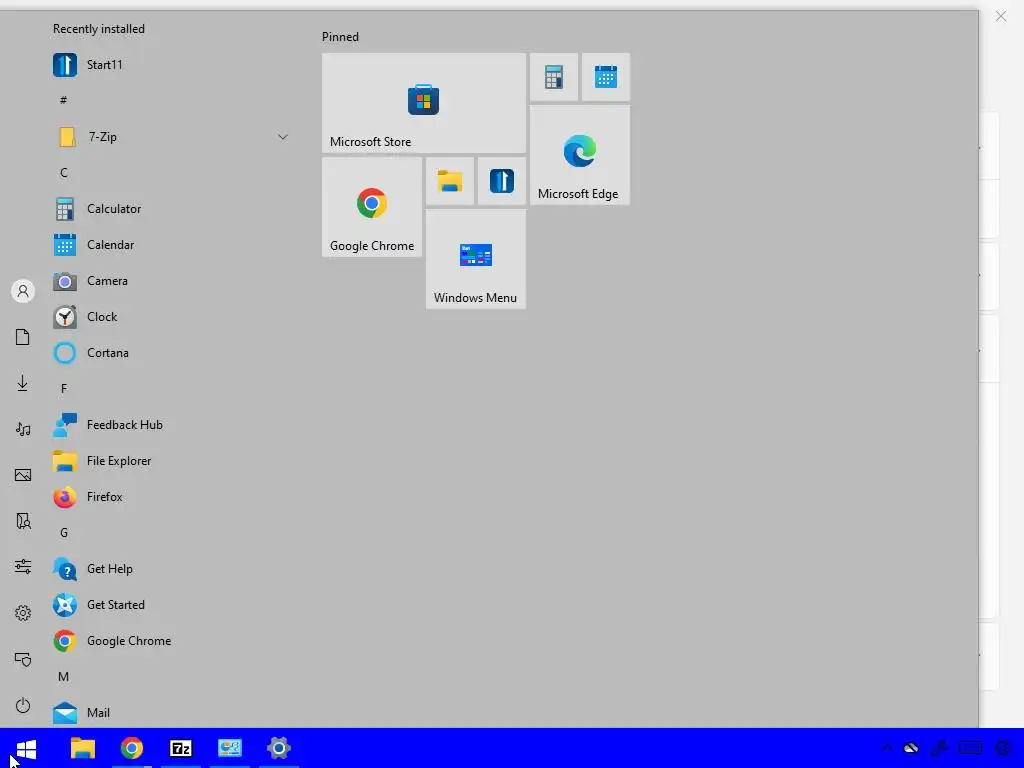Launch Calendar from the app list
The width and height of the screenshot is (1024, 768).
click(170, 245)
